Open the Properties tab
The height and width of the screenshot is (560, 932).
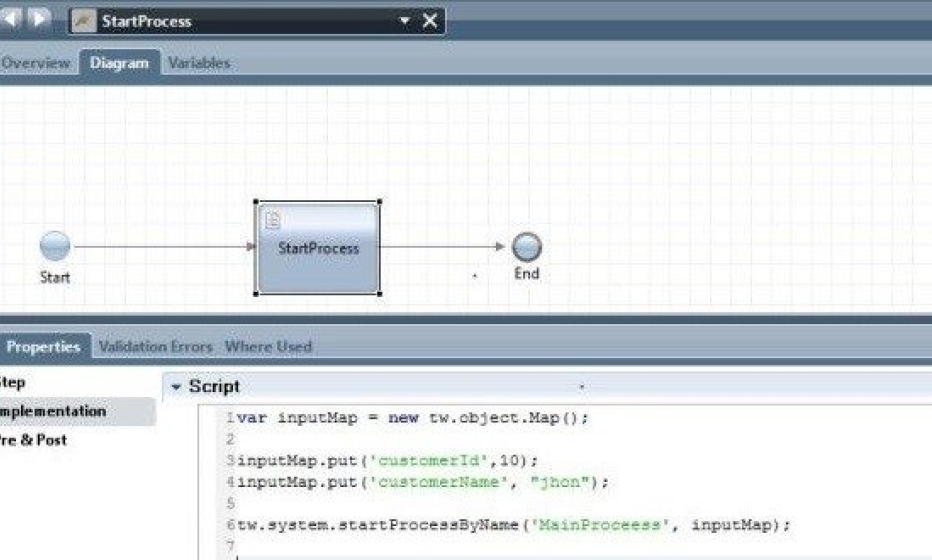44,347
